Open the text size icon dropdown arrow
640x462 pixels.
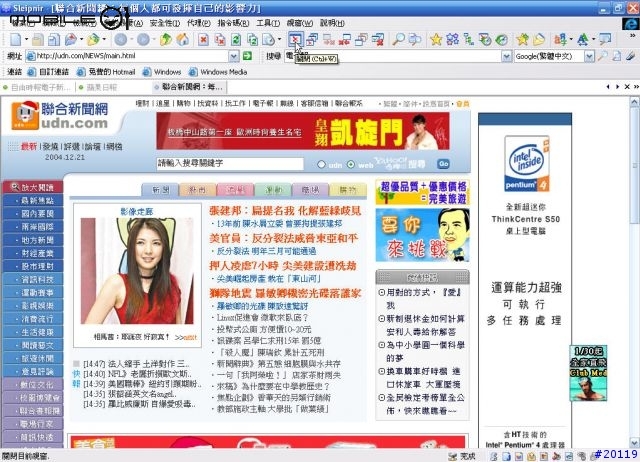(x=593, y=40)
